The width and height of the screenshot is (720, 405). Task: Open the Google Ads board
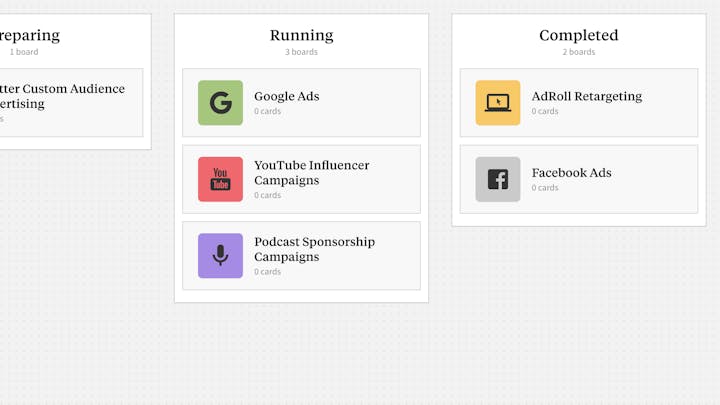point(301,103)
